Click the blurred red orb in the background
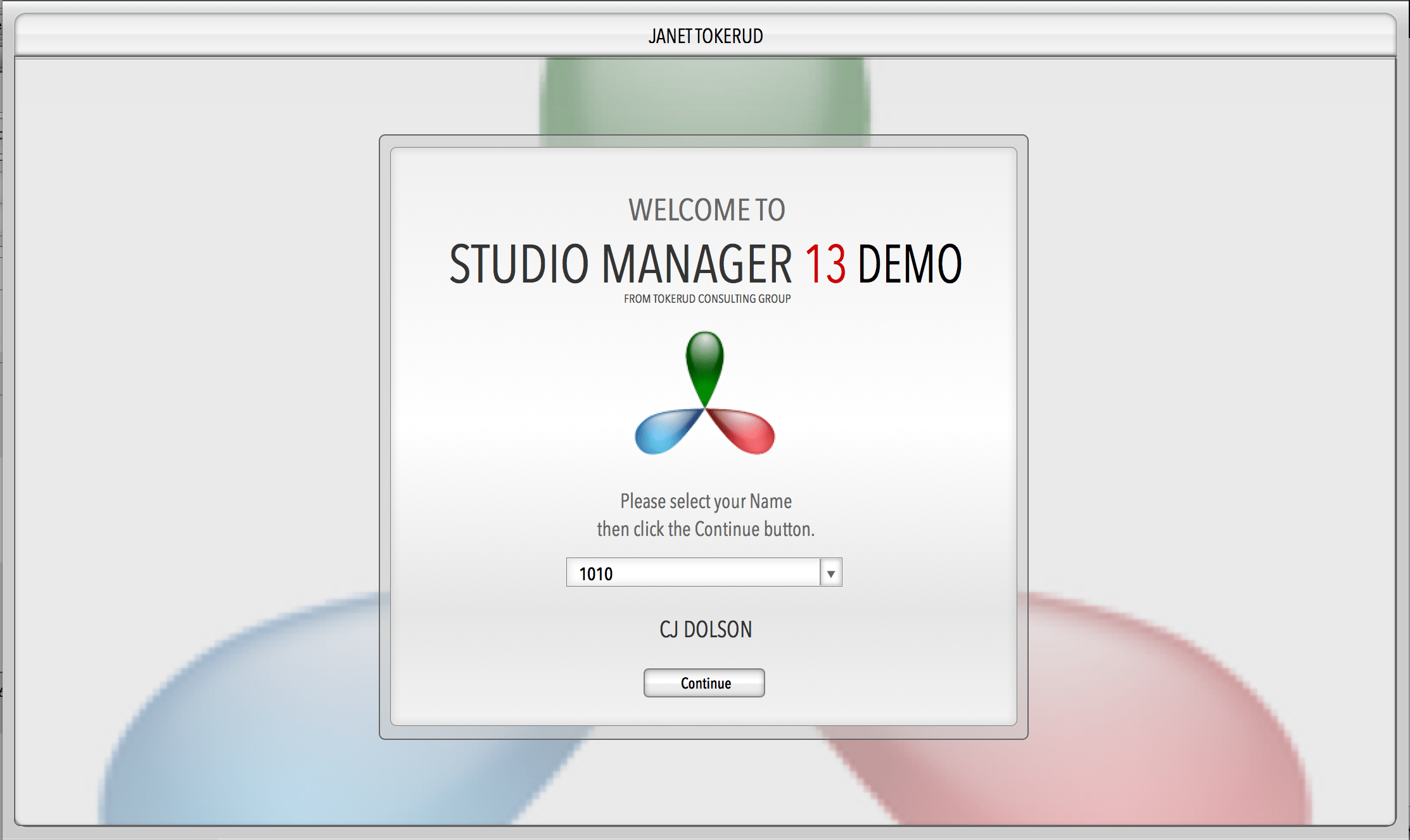 (x=1140, y=729)
